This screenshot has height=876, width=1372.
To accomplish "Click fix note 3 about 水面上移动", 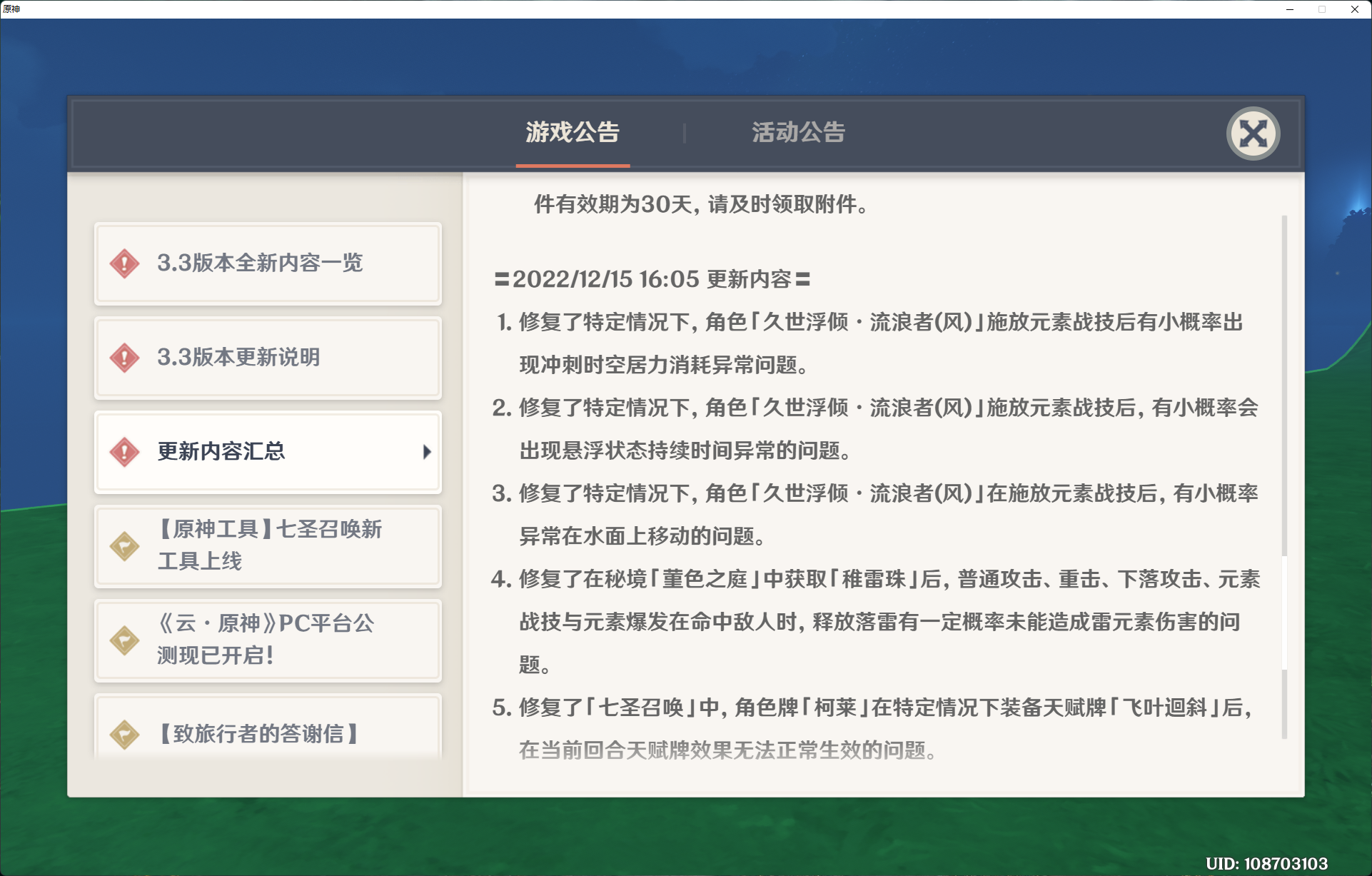I will point(874,515).
